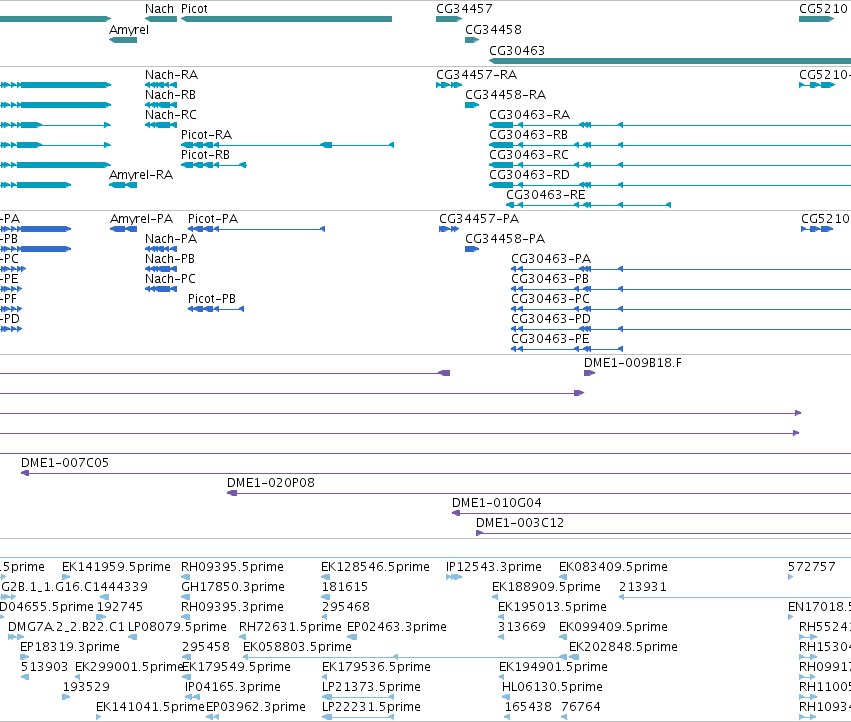Click the top RH09395.5prime EST label
This screenshot has width=851, height=722.
tap(232, 567)
